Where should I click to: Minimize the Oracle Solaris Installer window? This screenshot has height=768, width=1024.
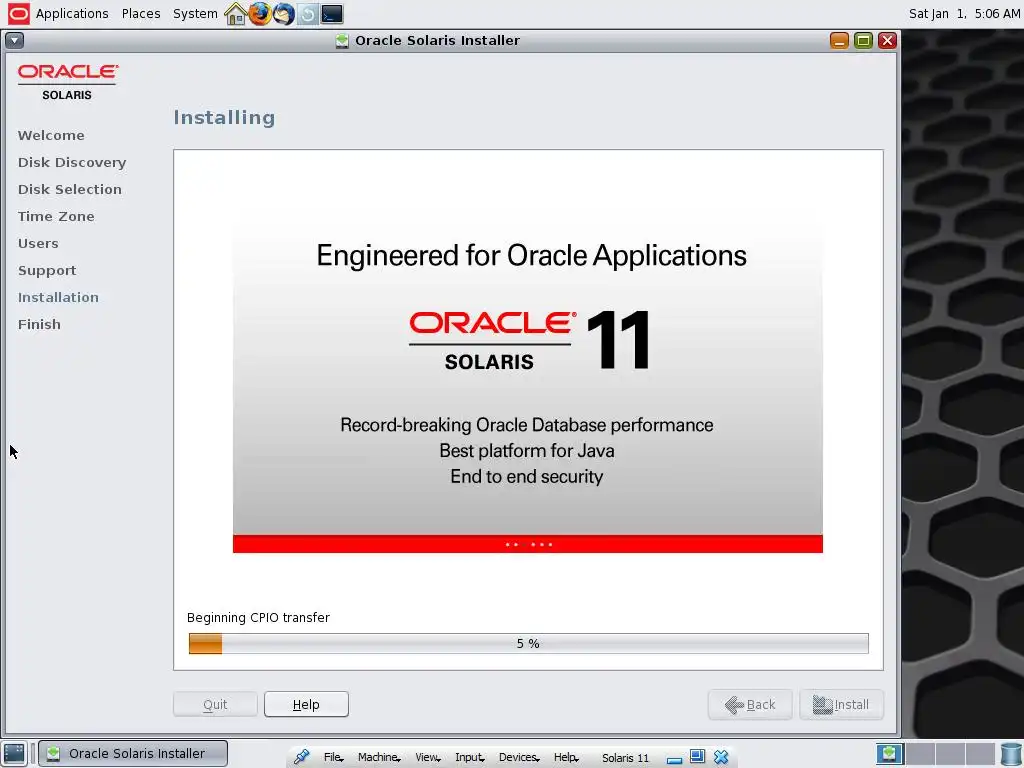pos(839,40)
